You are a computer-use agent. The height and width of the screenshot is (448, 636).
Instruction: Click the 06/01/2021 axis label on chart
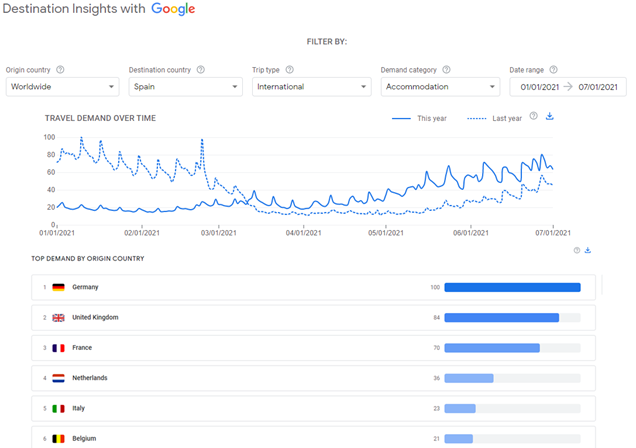click(x=471, y=233)
